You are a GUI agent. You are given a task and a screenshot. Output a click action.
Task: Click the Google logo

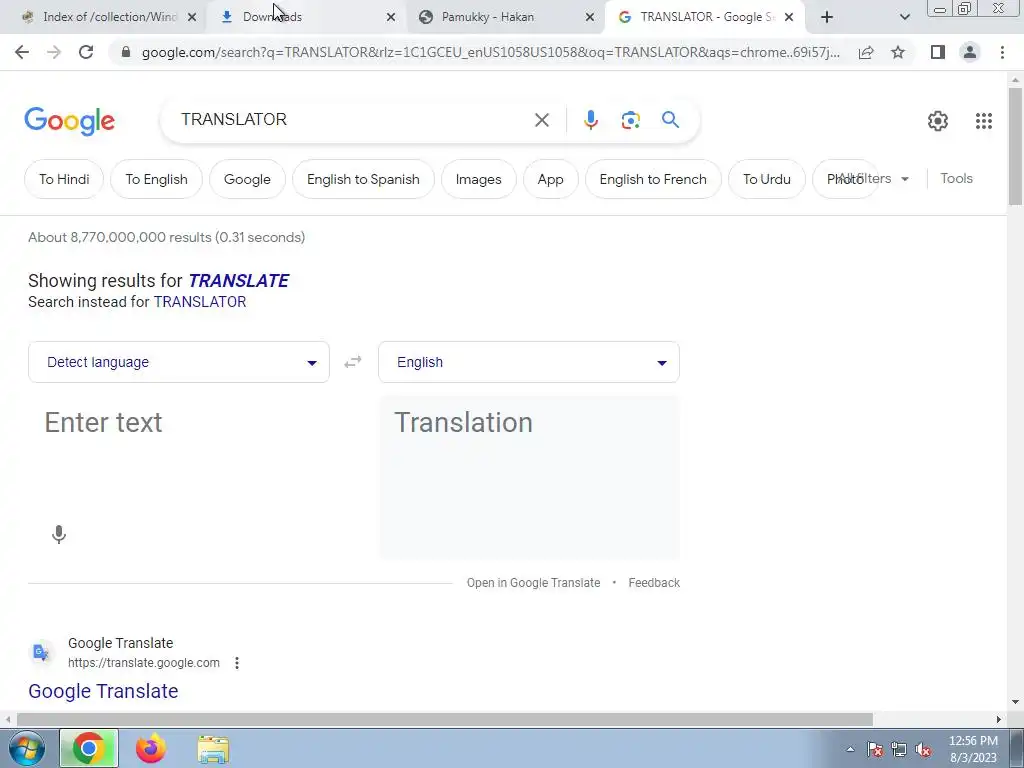69,121
